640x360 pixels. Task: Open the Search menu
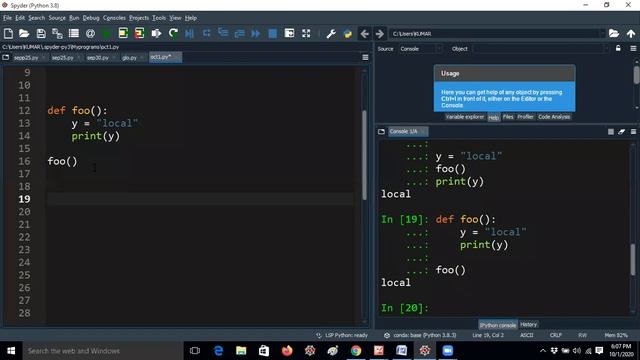coord(36,18)
